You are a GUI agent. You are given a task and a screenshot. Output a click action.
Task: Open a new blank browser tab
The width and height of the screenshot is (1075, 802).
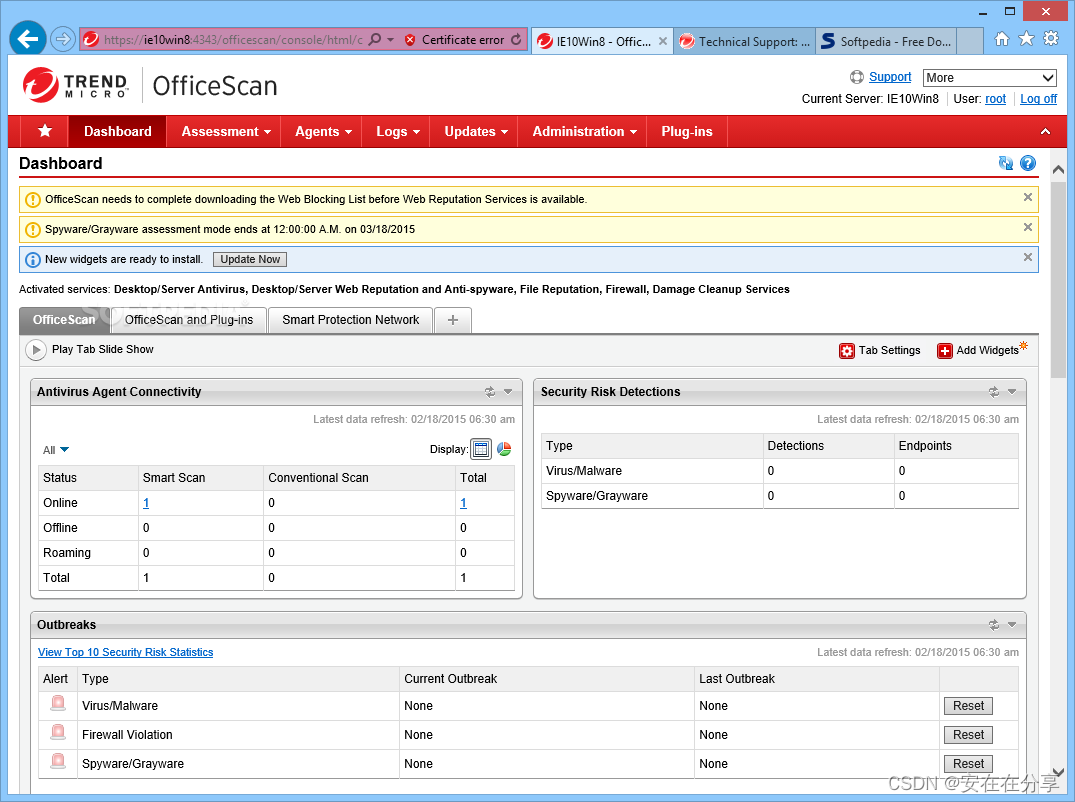click(x=970, y=41)
